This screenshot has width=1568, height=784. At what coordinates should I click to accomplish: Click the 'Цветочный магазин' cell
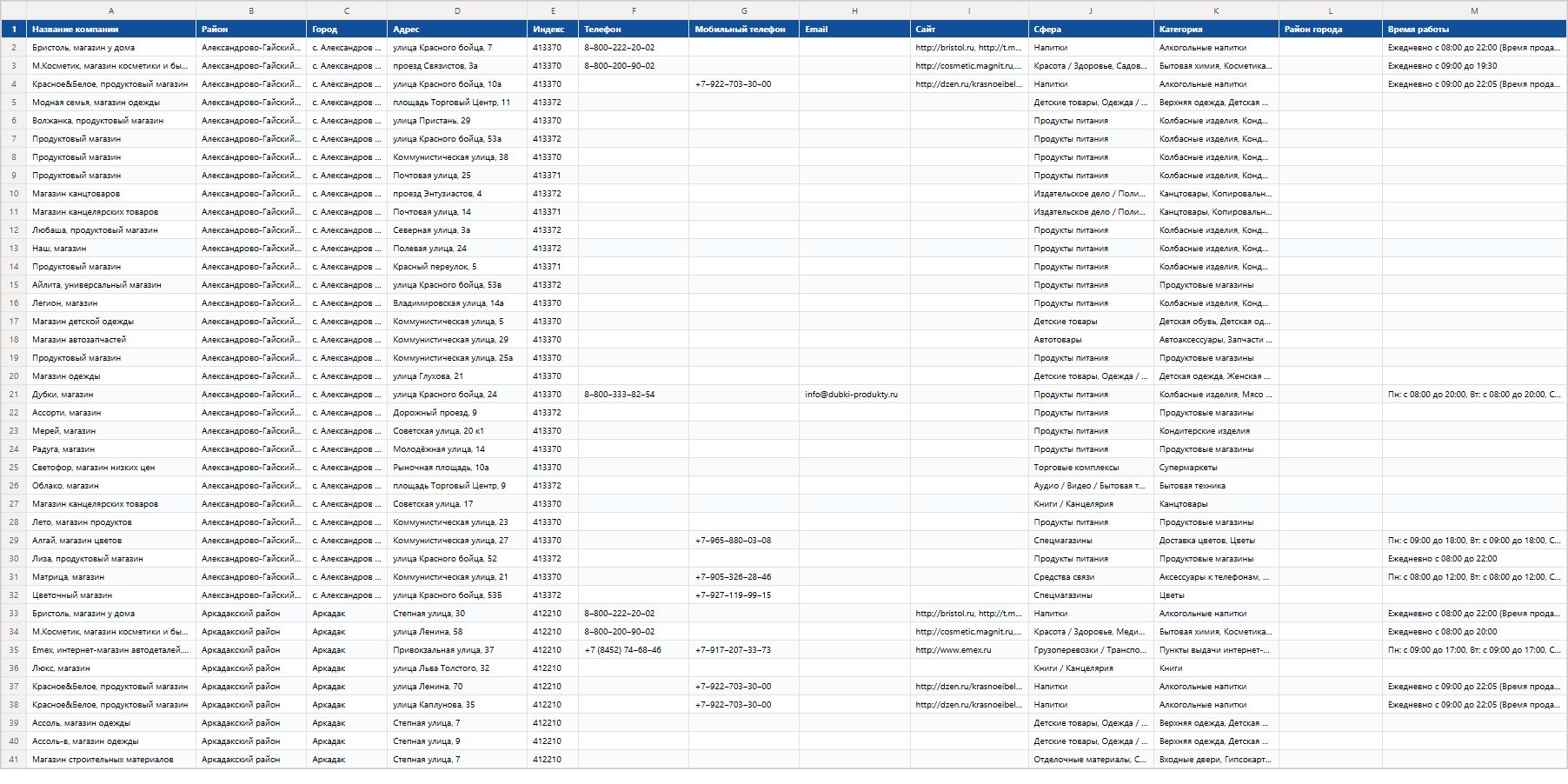(x=111, y=595)
